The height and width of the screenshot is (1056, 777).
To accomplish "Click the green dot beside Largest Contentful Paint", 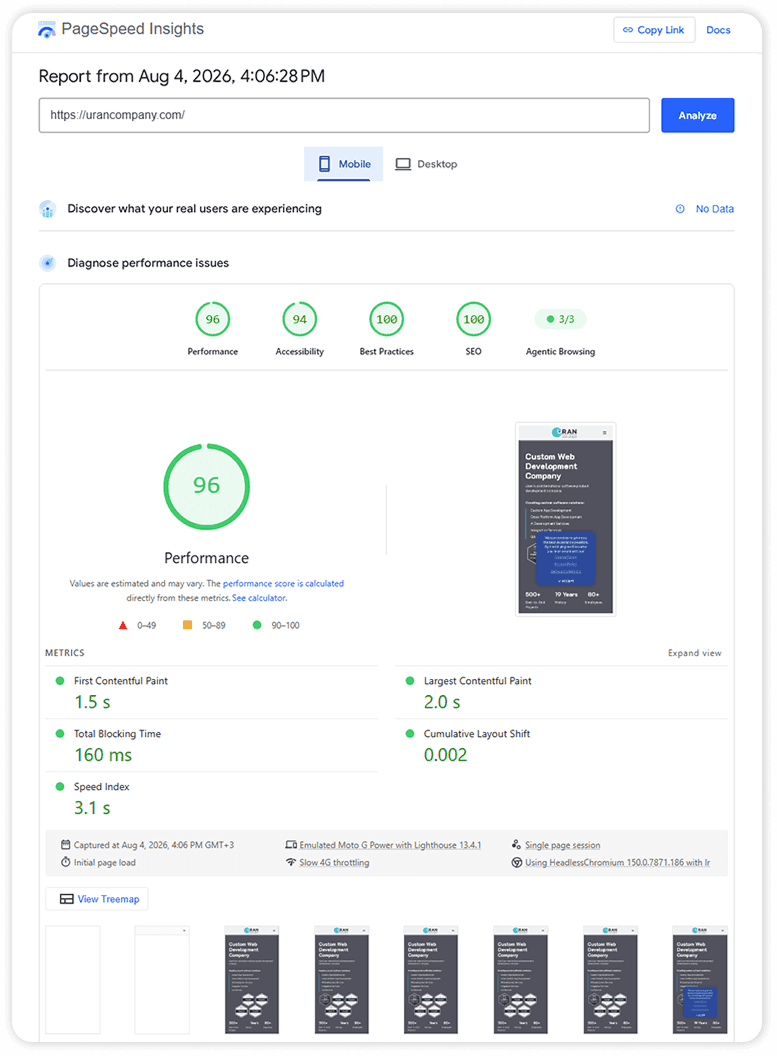I will pos(409,681).
